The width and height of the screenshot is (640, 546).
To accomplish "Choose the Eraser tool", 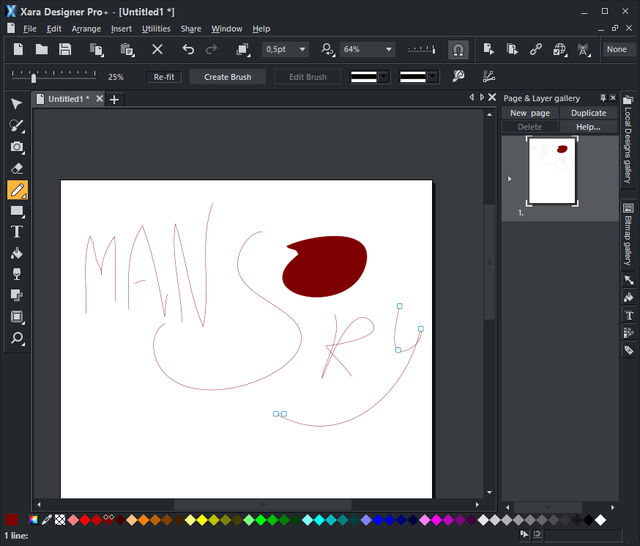I will click(x=16, y=168).
